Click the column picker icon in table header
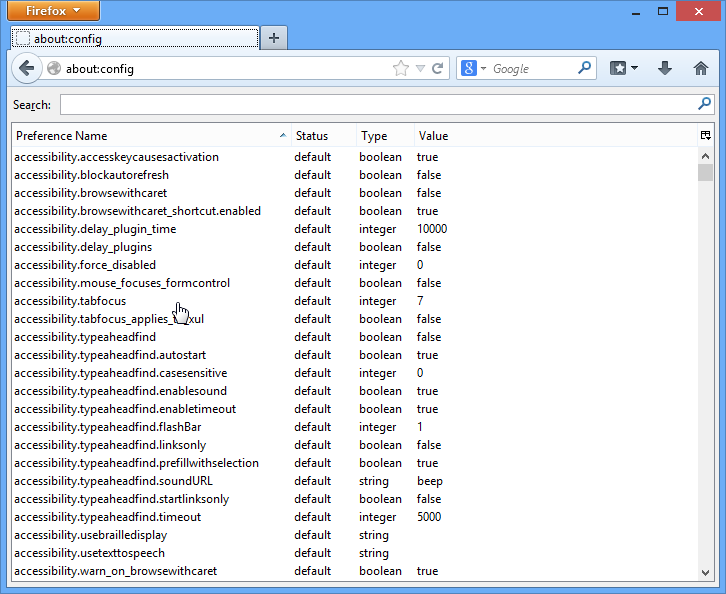726x594 pixels. pos(705,136)
